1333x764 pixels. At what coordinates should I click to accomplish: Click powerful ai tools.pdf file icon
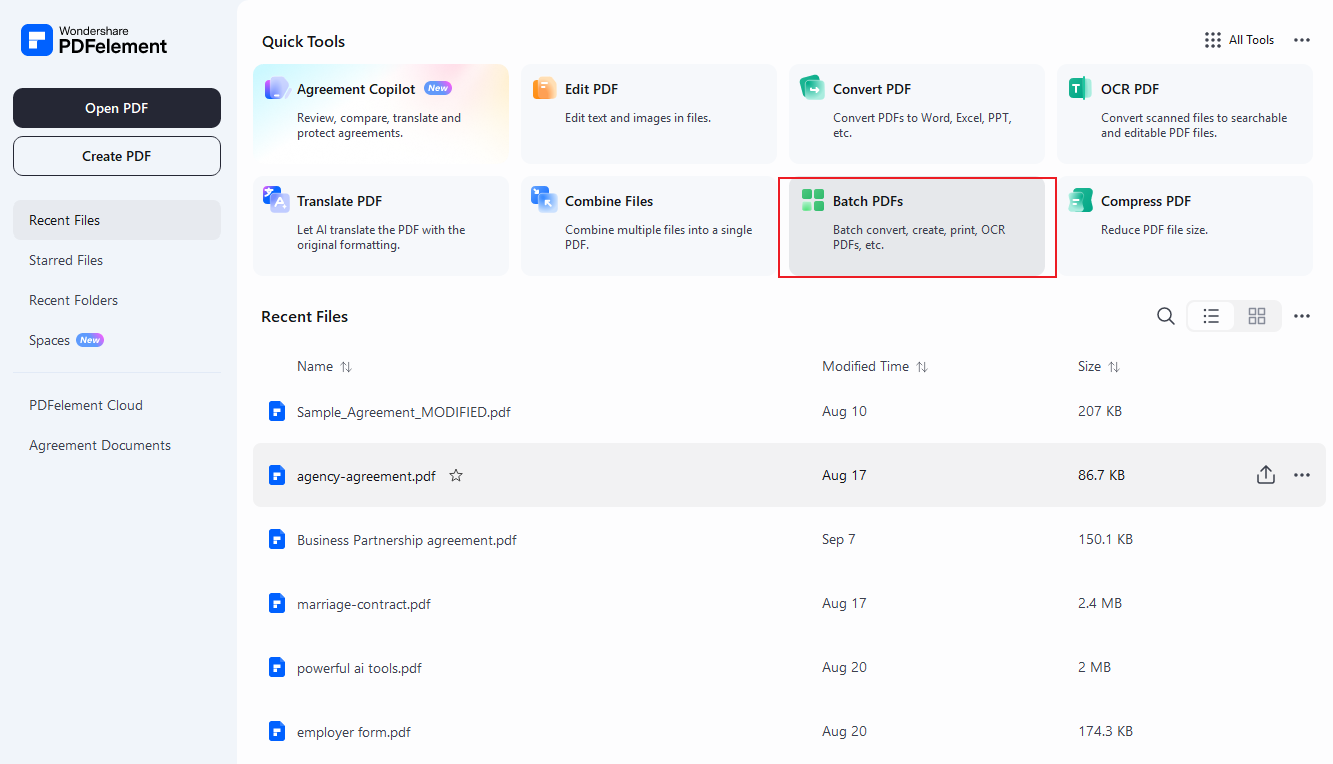277,667
